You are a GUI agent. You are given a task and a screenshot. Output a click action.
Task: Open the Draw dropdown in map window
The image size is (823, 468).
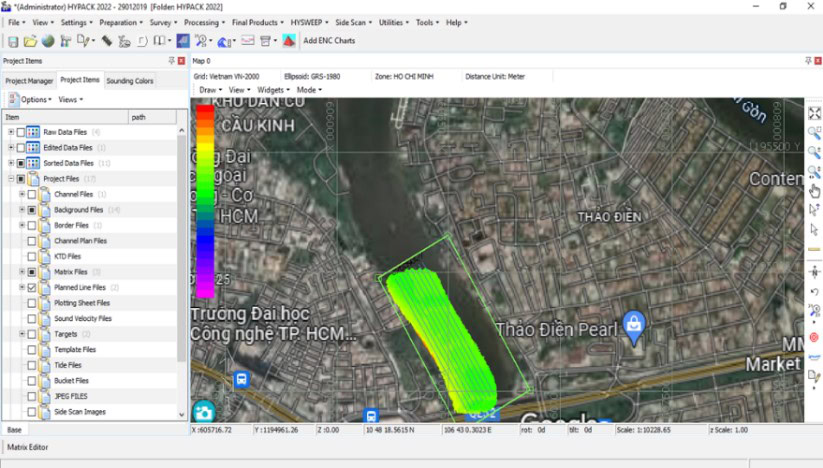pyautogui.click(x=210, y=90)
